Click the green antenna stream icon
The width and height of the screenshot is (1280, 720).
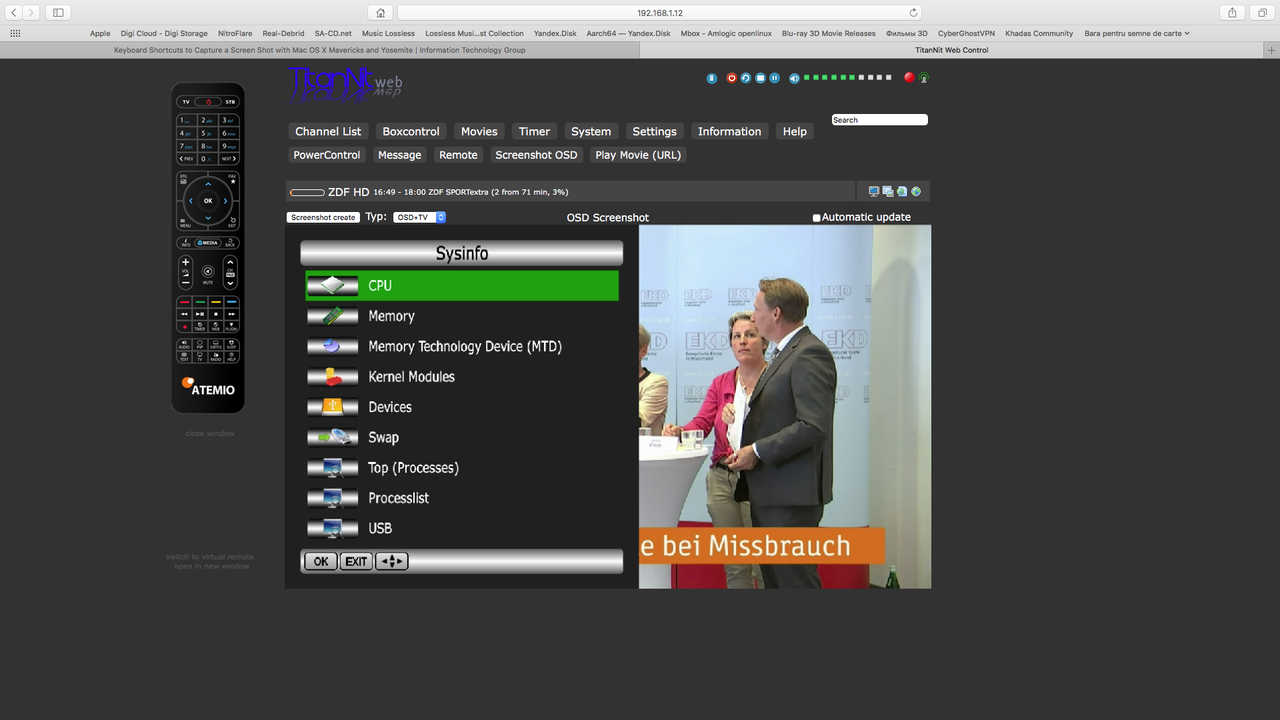pos(923,78)
